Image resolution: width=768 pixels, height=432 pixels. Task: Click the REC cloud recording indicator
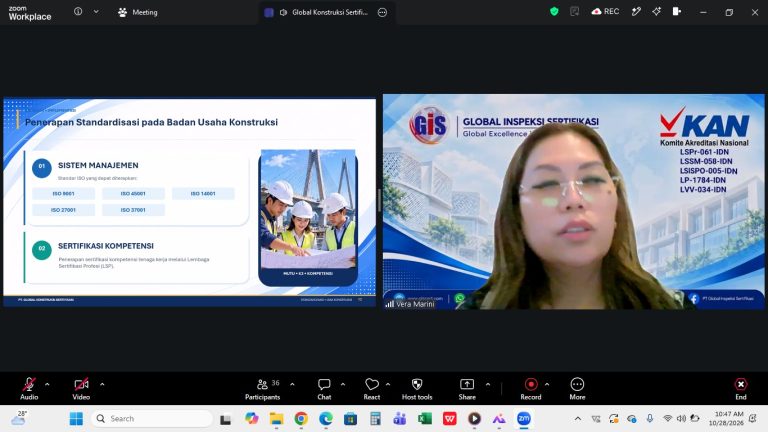click(x=605, y=12)
